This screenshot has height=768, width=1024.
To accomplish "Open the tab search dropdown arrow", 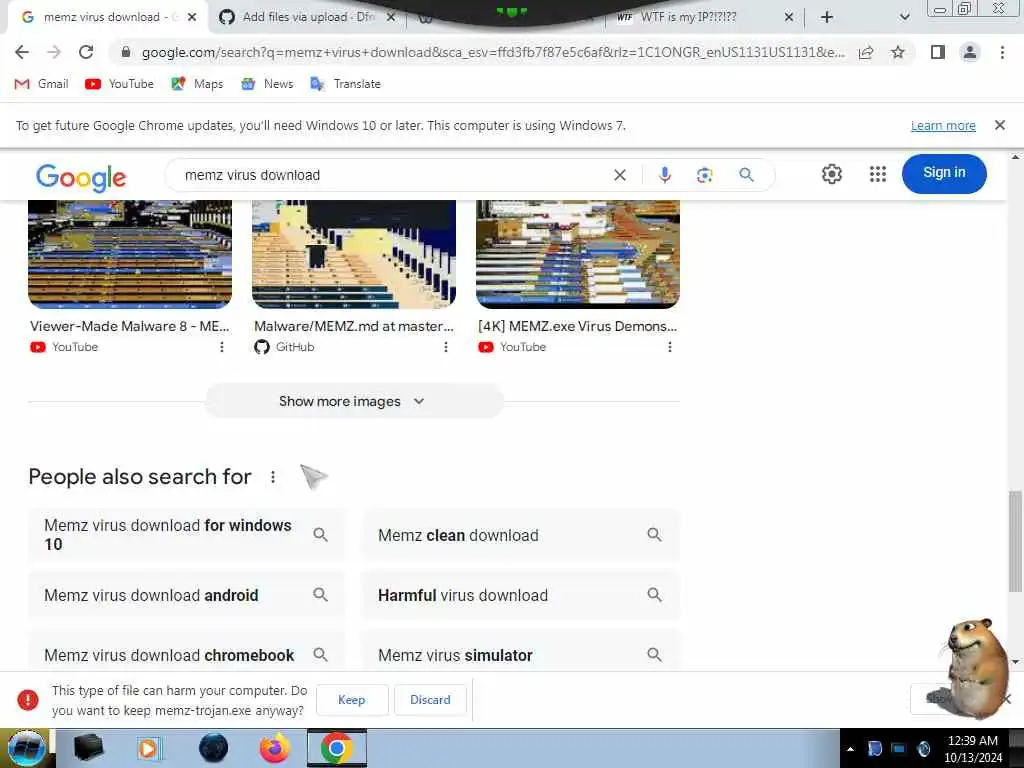I will pos(904,17).
